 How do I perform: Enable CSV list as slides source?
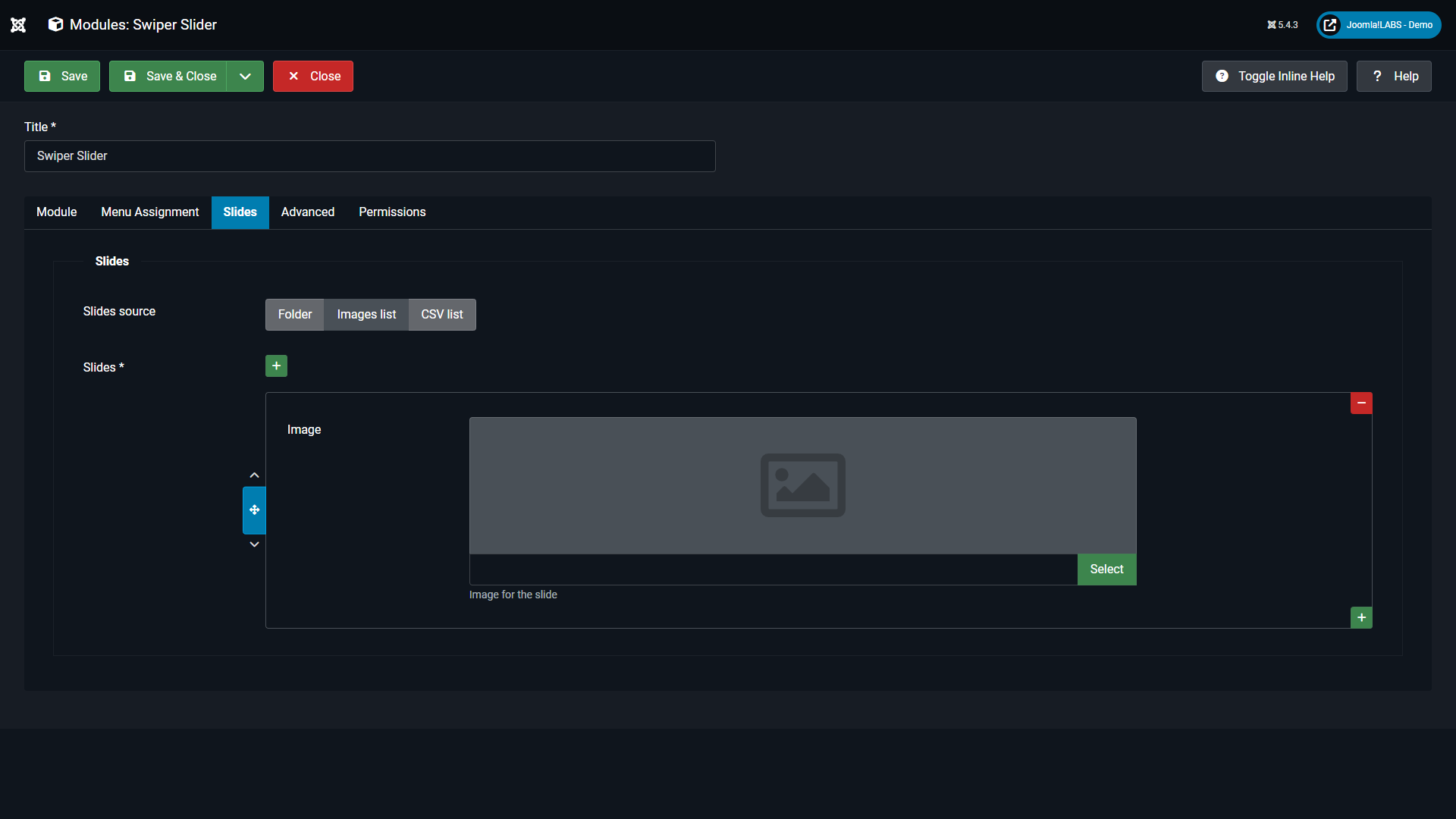[x=441, y=314]
